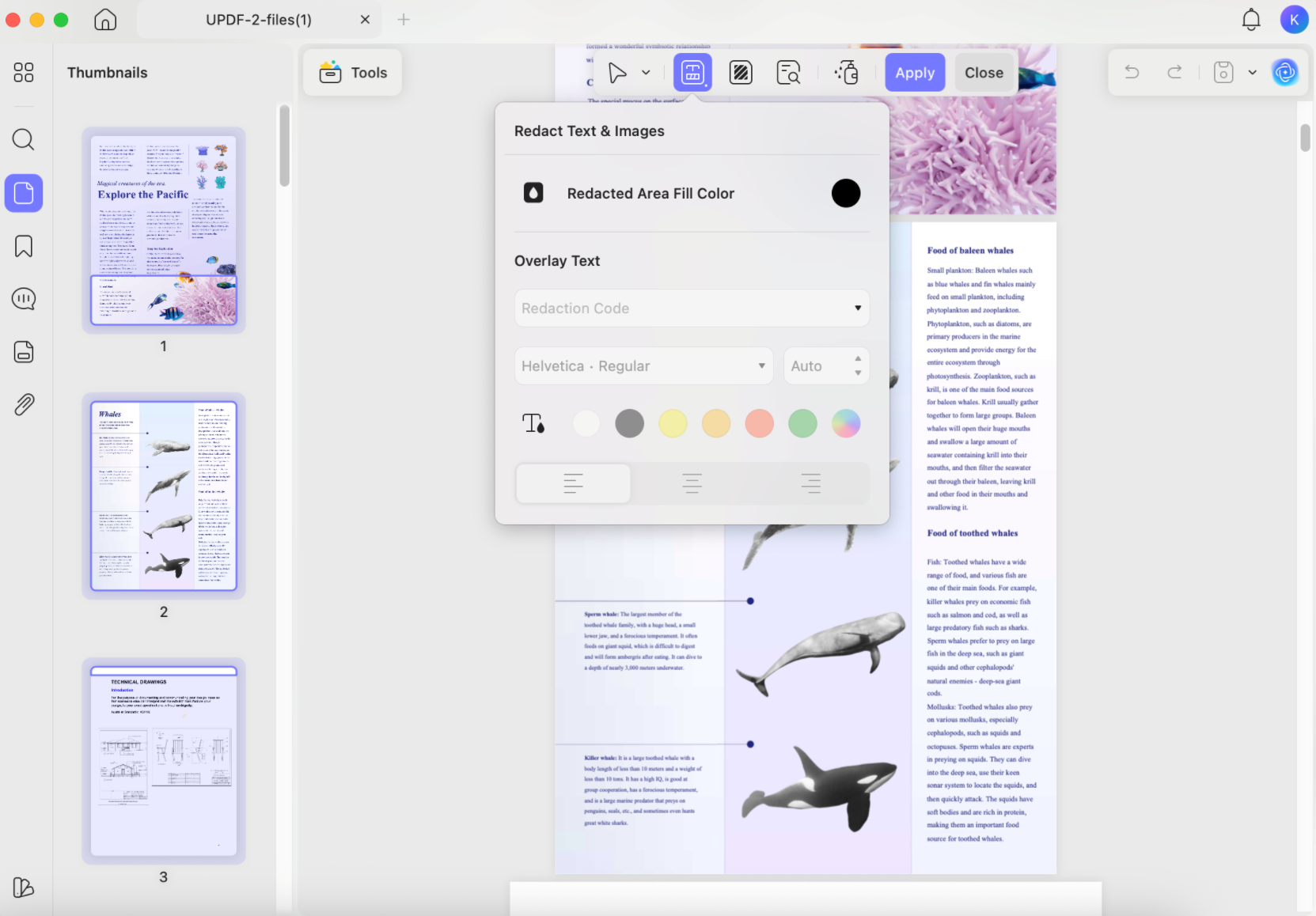Select the gray text color swatch
The image size is (1316, 916).
coord(630,424)
